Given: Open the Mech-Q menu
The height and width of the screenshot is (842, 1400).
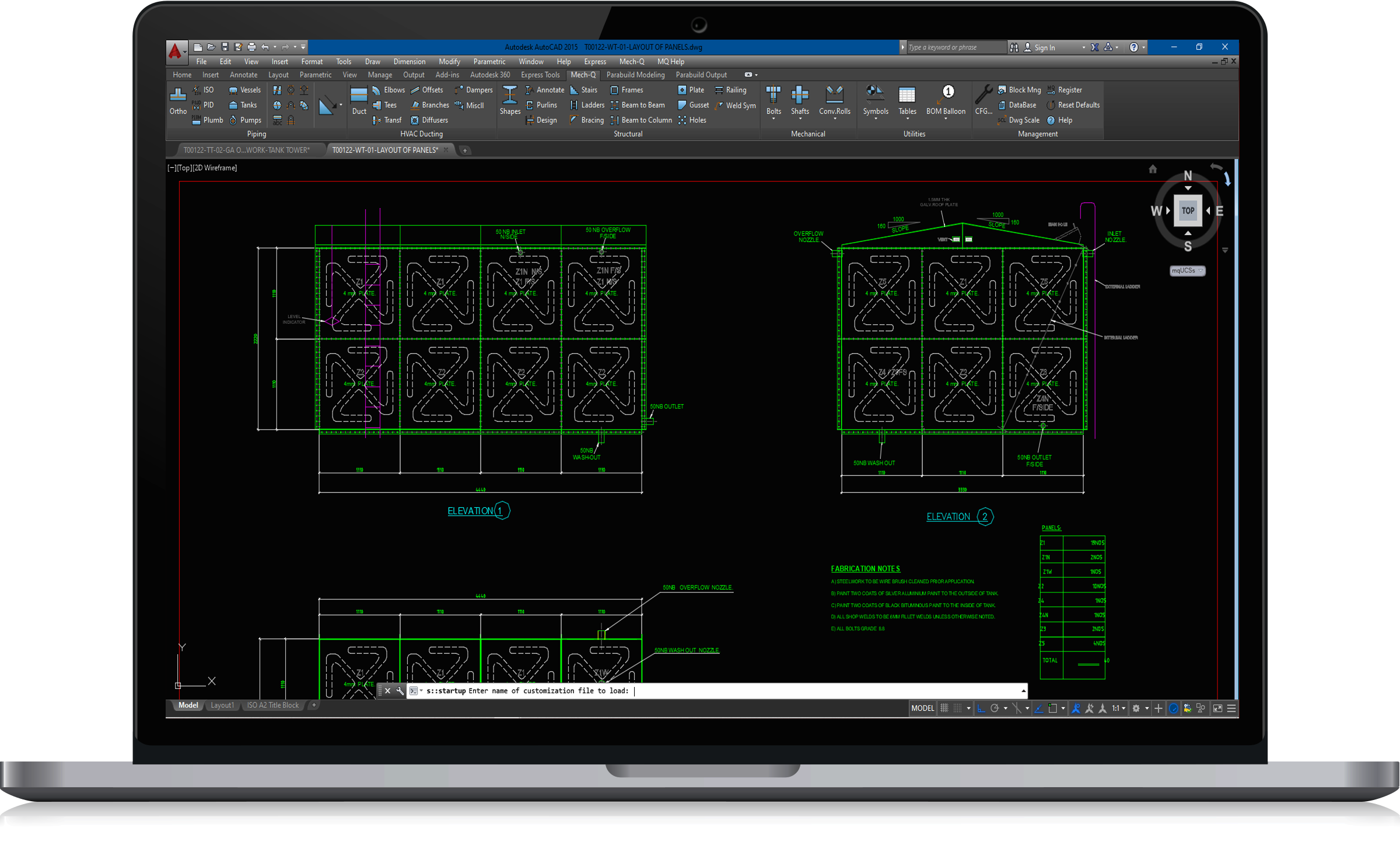Looking at the screenshot, I should [631, 62].
